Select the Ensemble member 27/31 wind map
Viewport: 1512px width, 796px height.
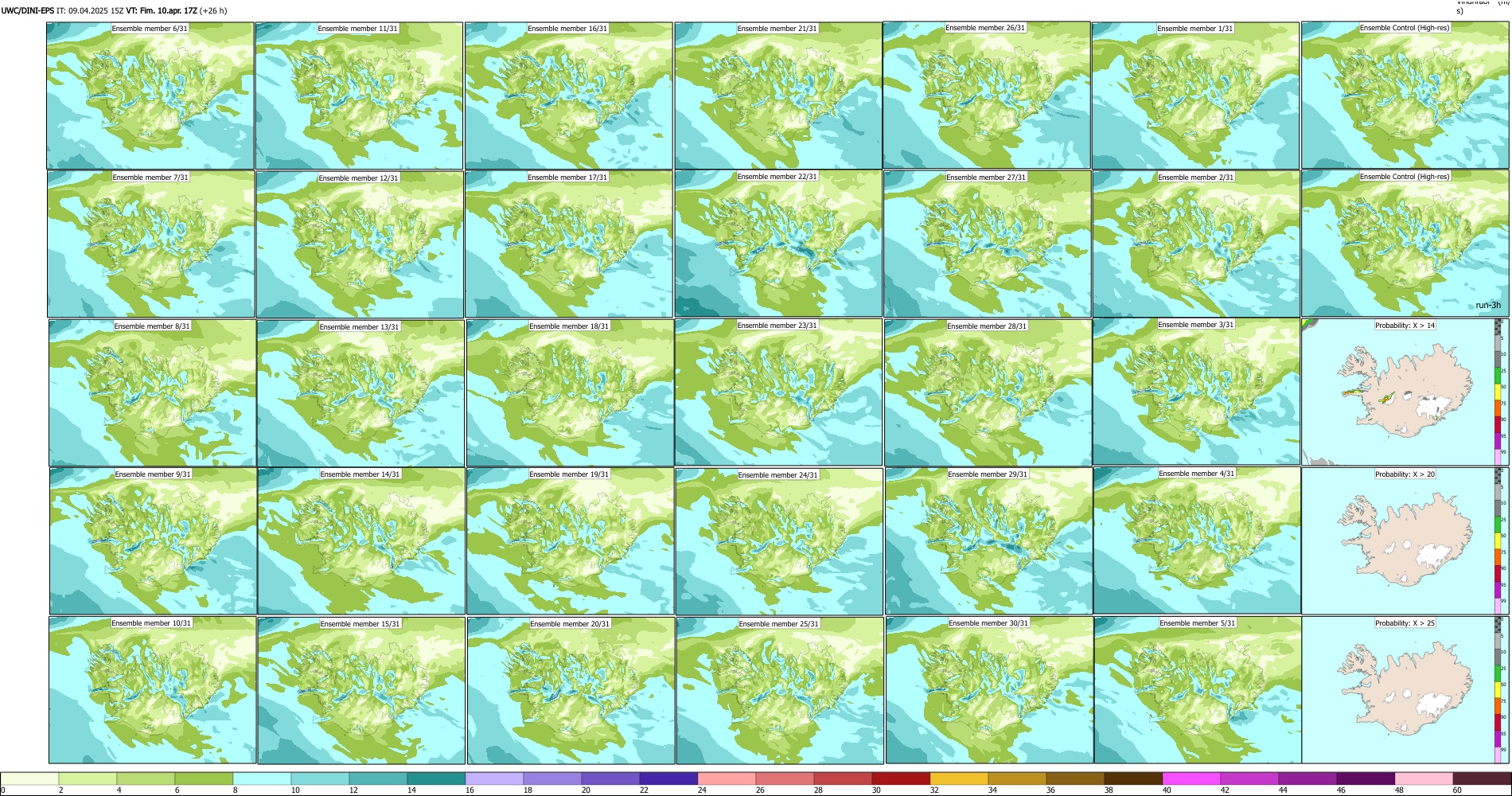click(x=988, y=244)
